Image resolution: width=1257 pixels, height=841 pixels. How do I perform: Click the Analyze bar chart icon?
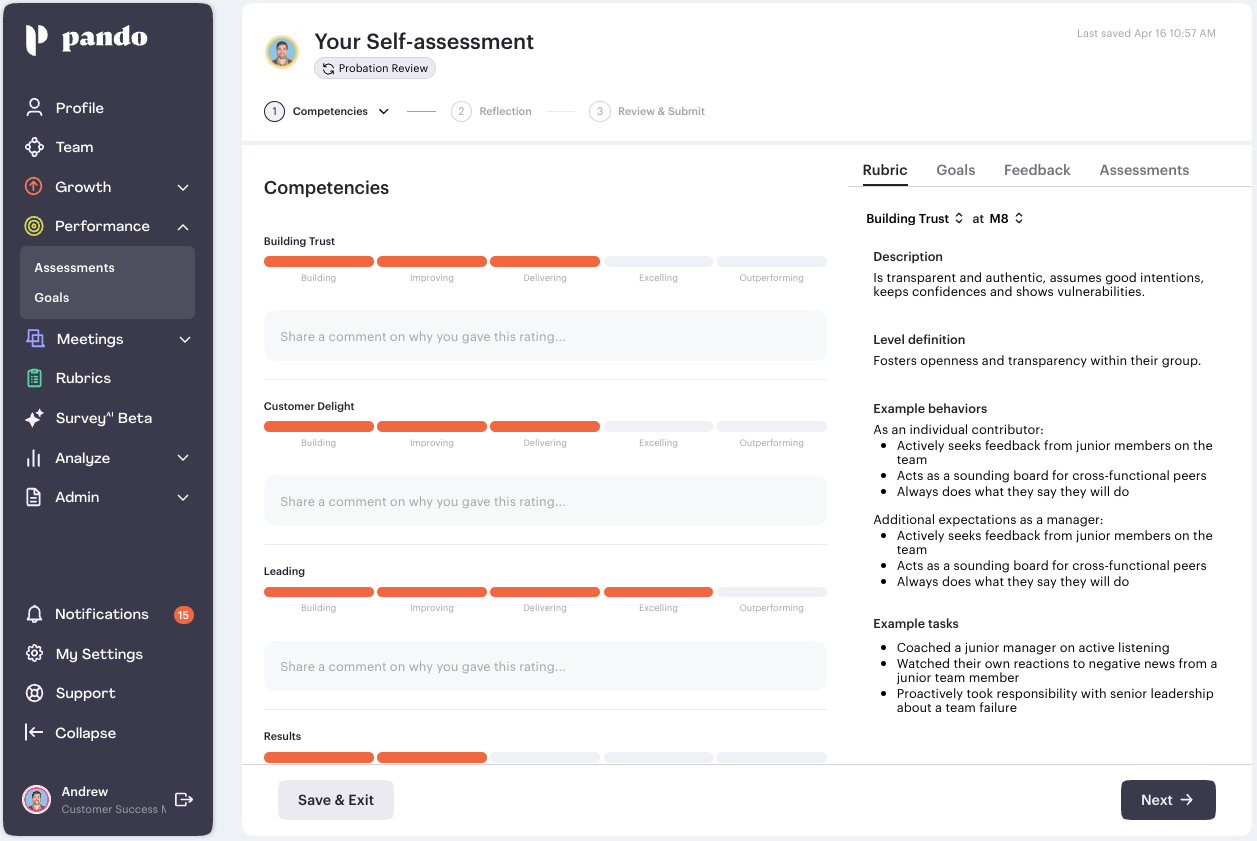coord(34,458)
